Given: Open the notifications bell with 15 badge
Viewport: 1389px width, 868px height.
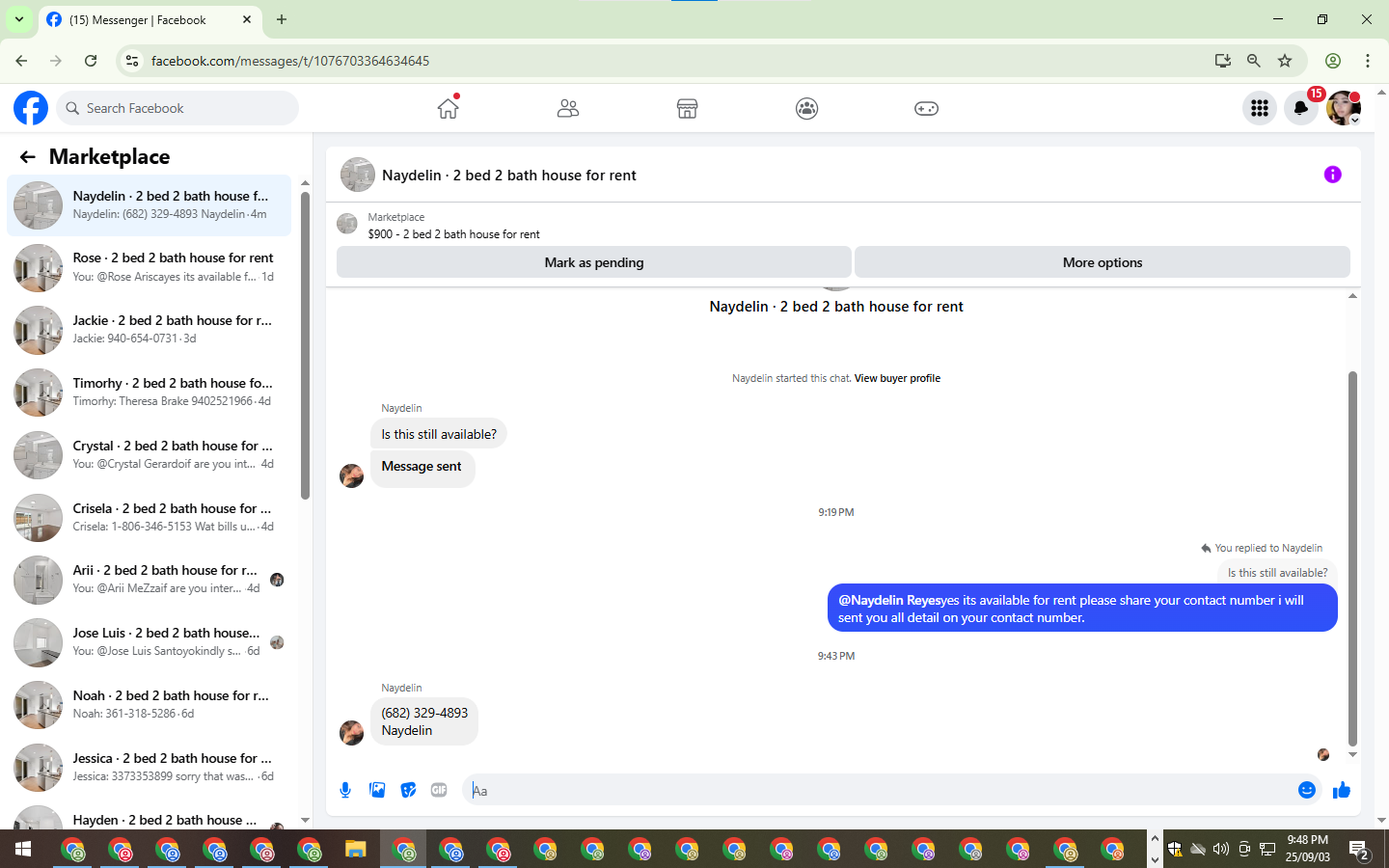Looking at the screenshot, I should tap(1301, 108).
